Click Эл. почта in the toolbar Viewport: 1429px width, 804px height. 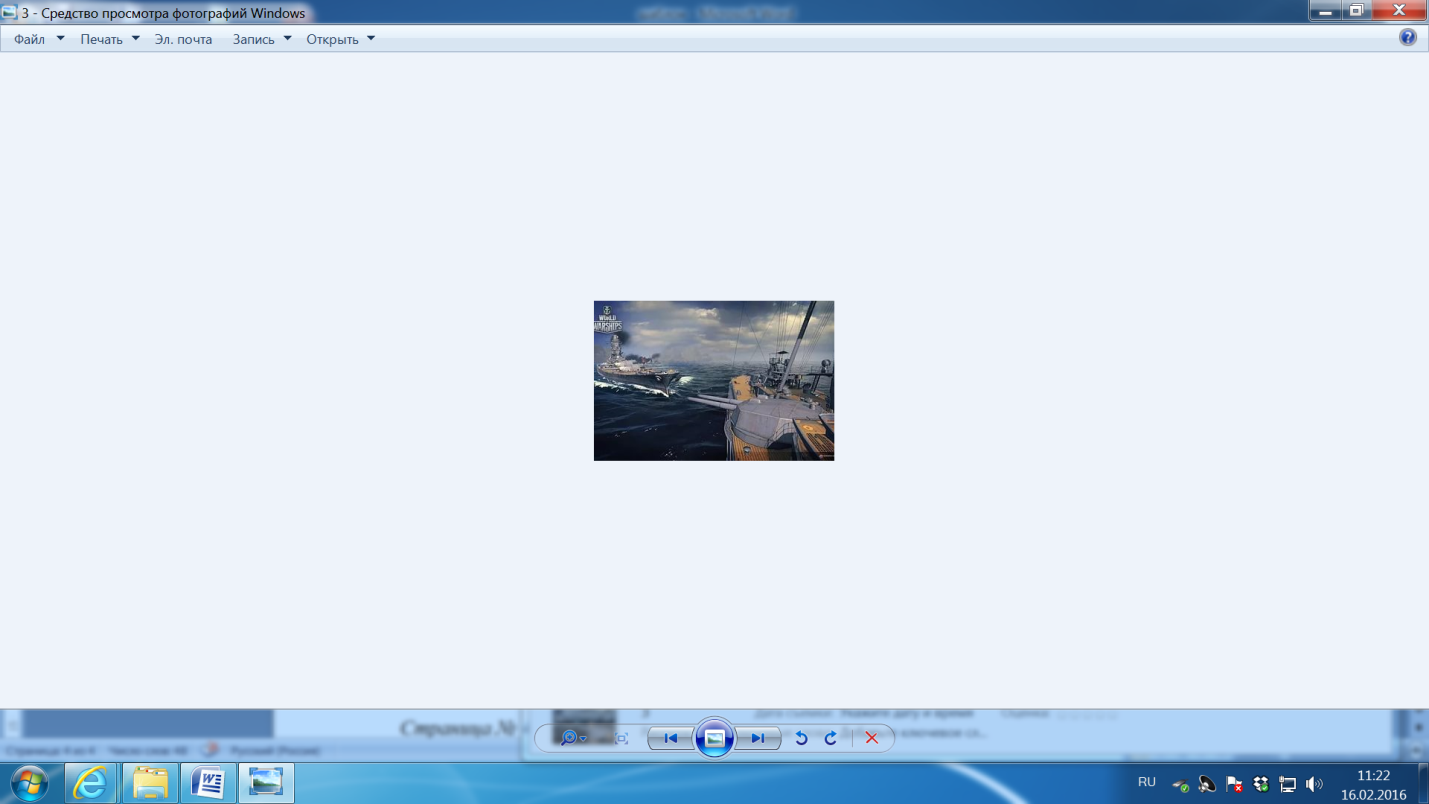183,39
